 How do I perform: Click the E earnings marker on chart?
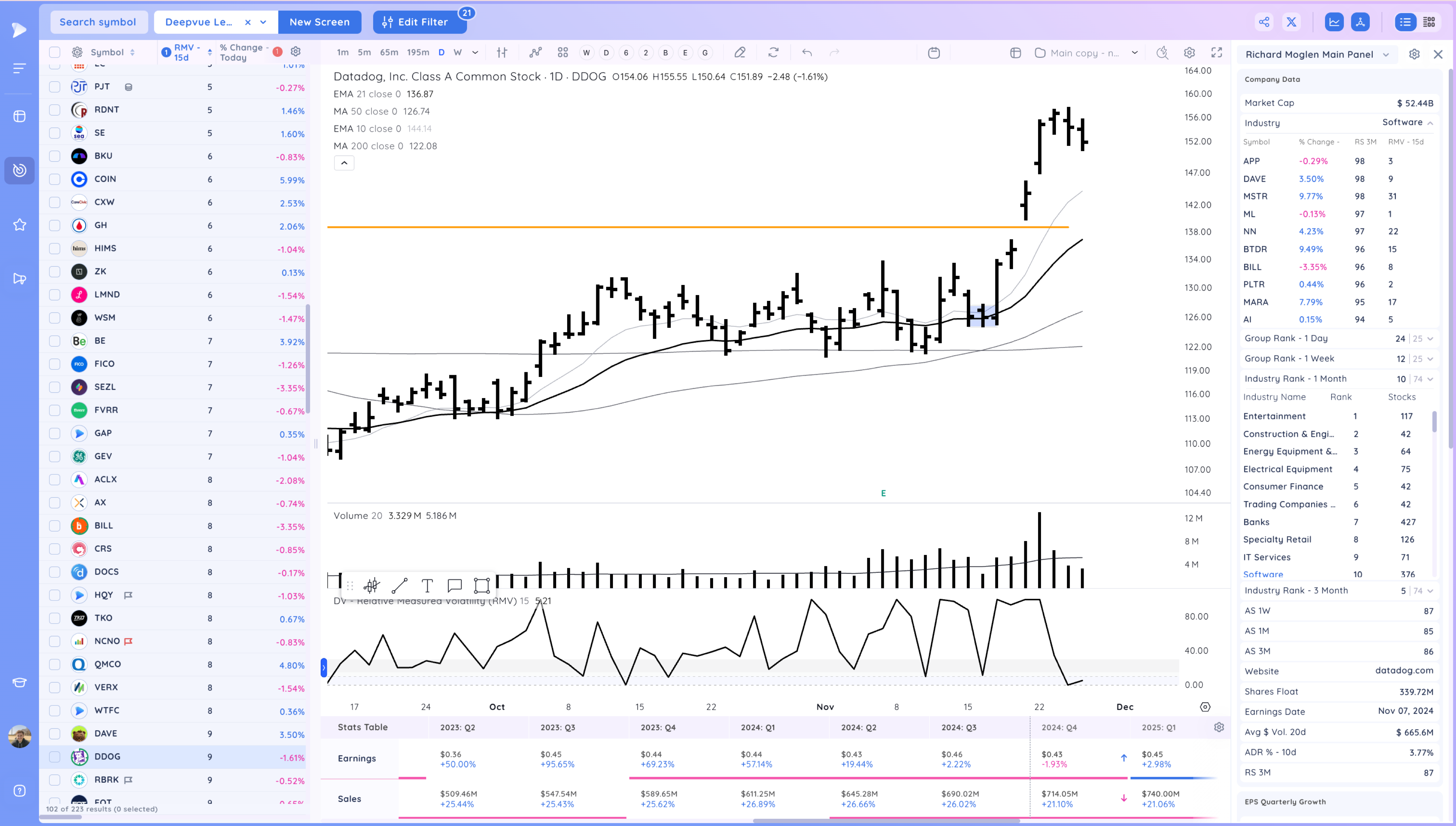pyautogui.click(x=883, y=493)
